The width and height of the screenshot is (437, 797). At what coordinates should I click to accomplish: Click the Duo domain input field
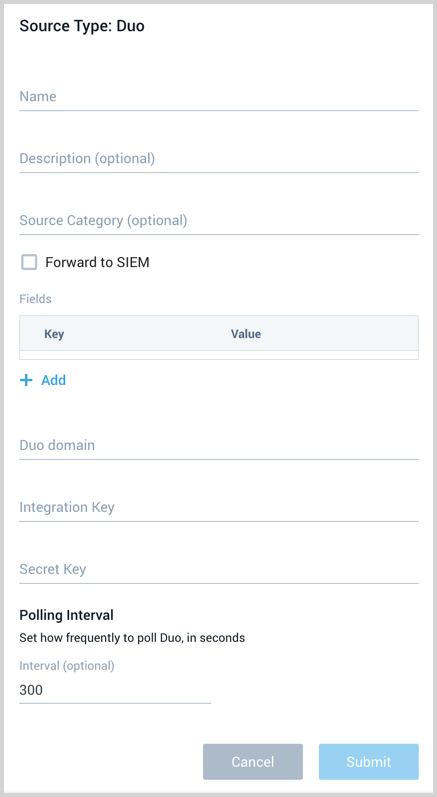point(219,446)
